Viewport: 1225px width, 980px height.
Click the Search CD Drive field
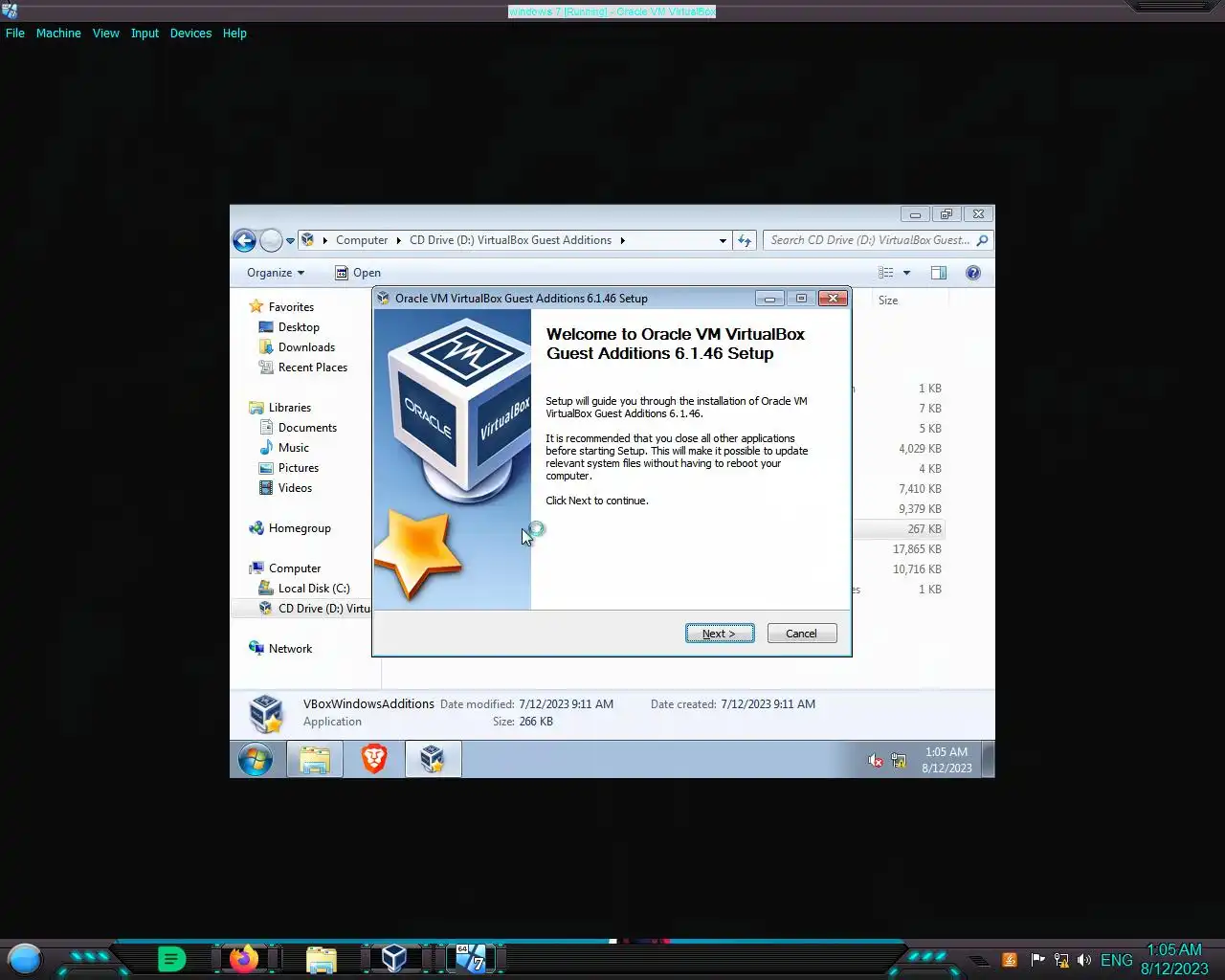click(869, 240)
